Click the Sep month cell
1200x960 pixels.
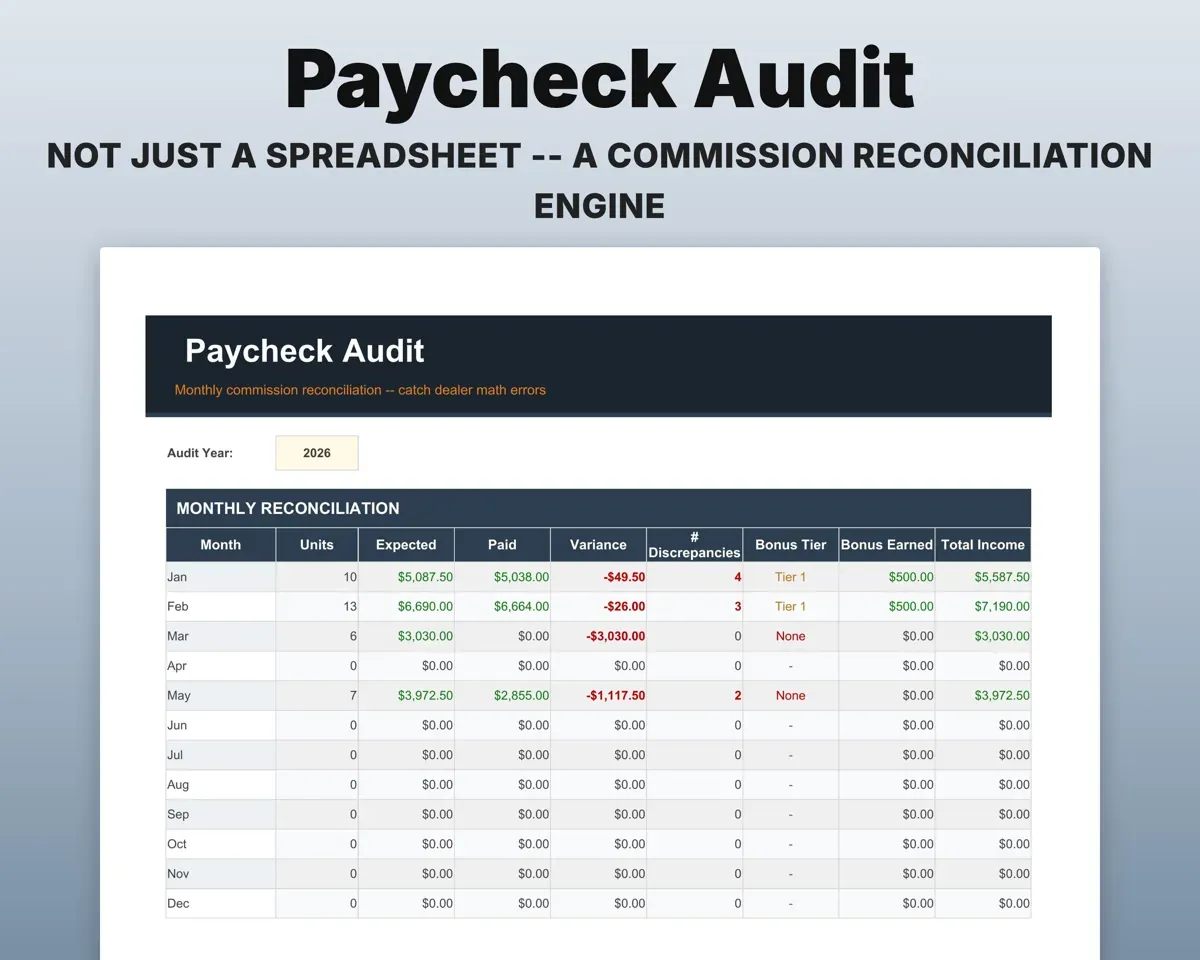221,814
